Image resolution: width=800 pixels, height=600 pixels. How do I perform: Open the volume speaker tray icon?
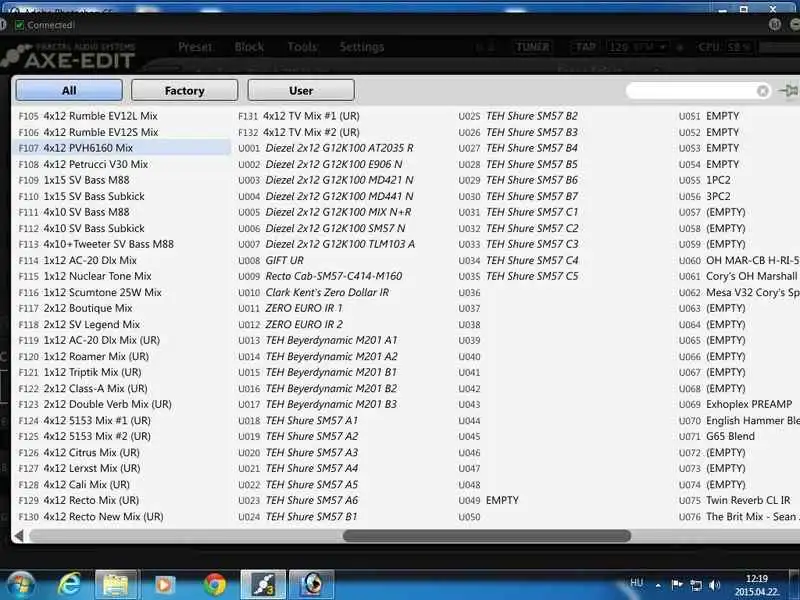(x=715, y=585)
